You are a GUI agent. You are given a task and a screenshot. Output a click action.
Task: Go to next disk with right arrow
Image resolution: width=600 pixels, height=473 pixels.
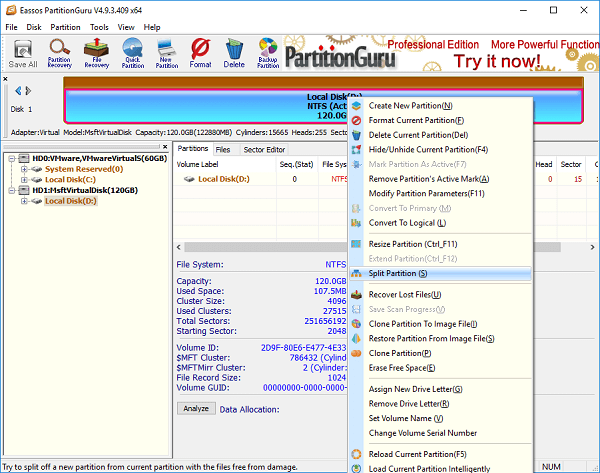[x=28, y=91]
